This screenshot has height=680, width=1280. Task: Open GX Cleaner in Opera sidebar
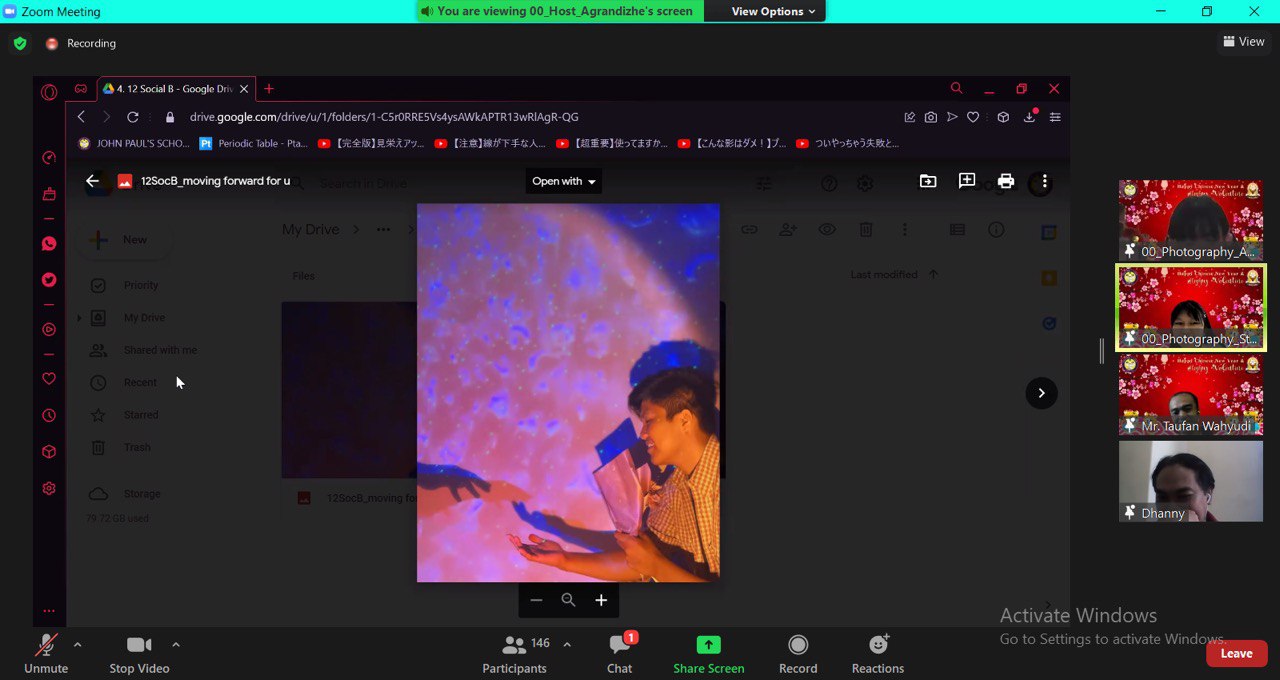coord(49,194)
